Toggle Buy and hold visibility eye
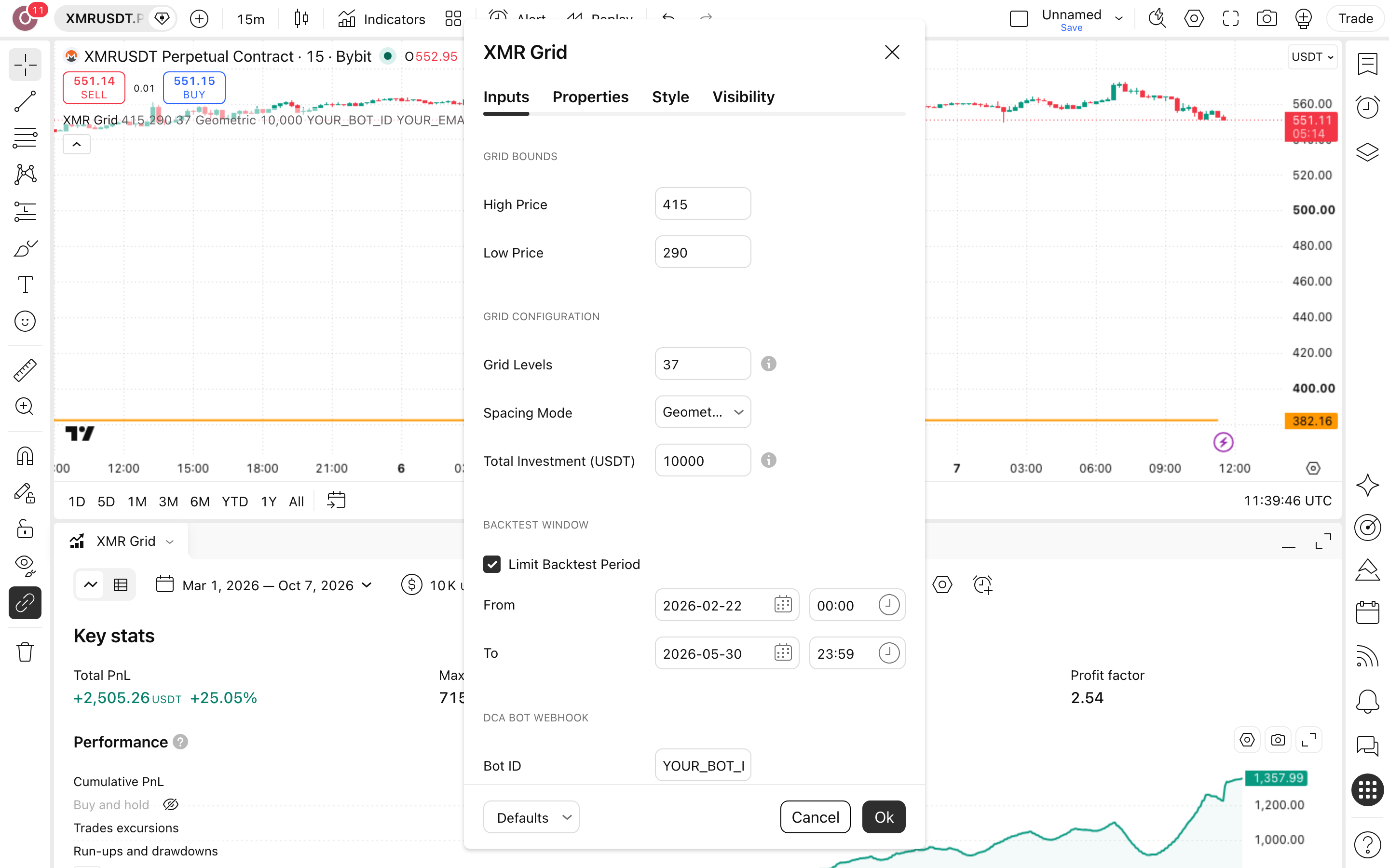1389x868 pixels. pyautogui.click(x=170, y=804)
